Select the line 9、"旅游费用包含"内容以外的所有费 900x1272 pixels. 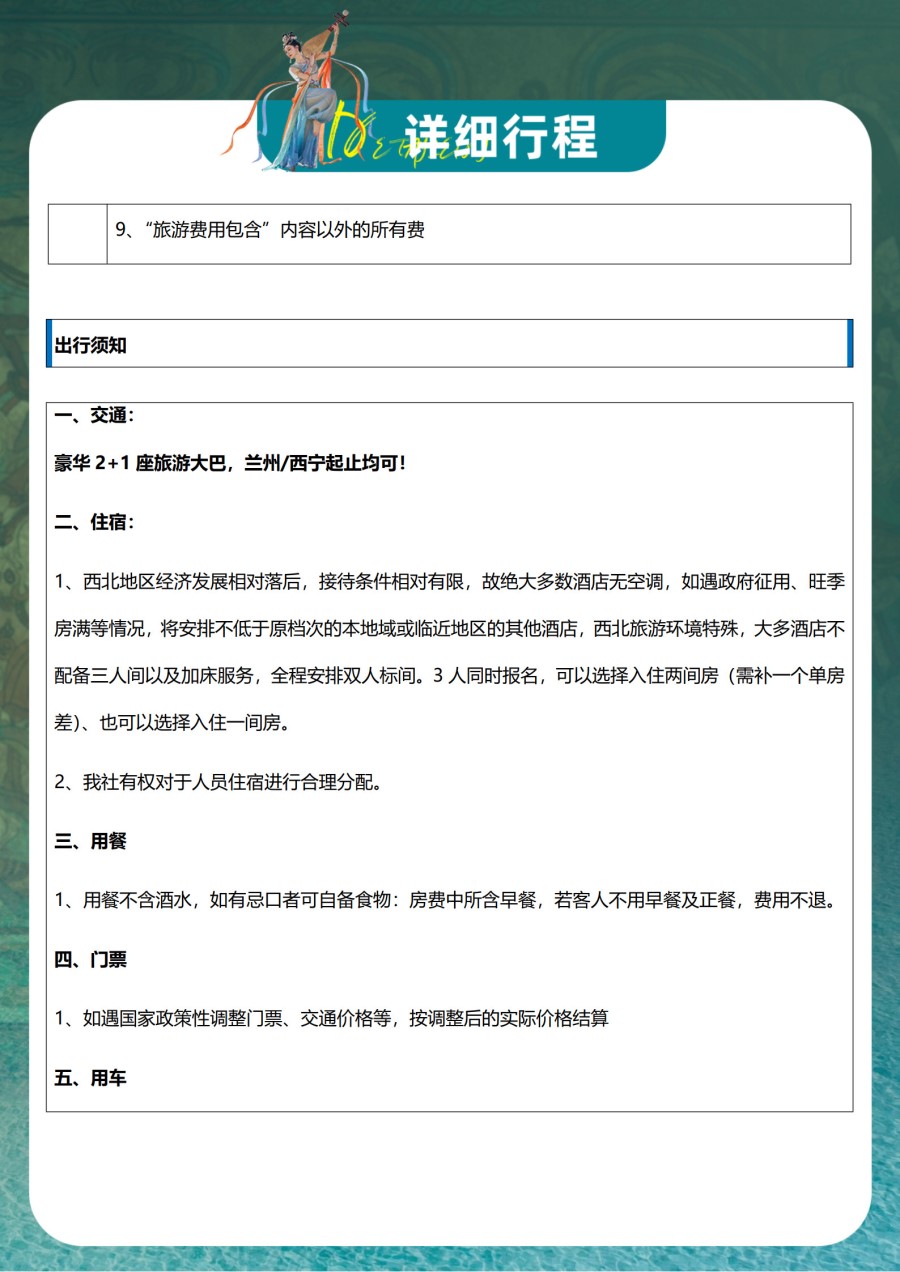[270, 230]
